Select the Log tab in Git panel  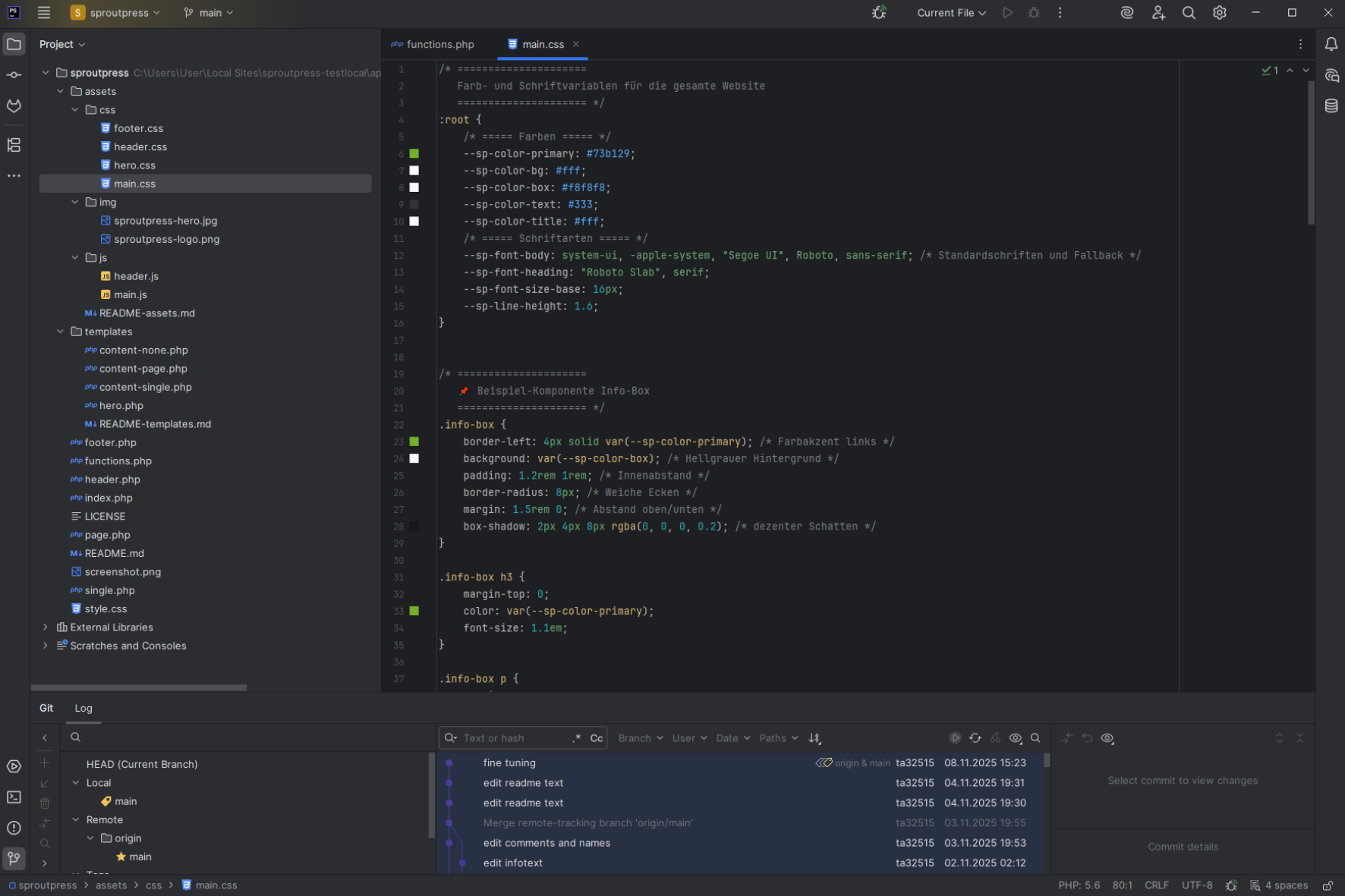click(83, 708)
